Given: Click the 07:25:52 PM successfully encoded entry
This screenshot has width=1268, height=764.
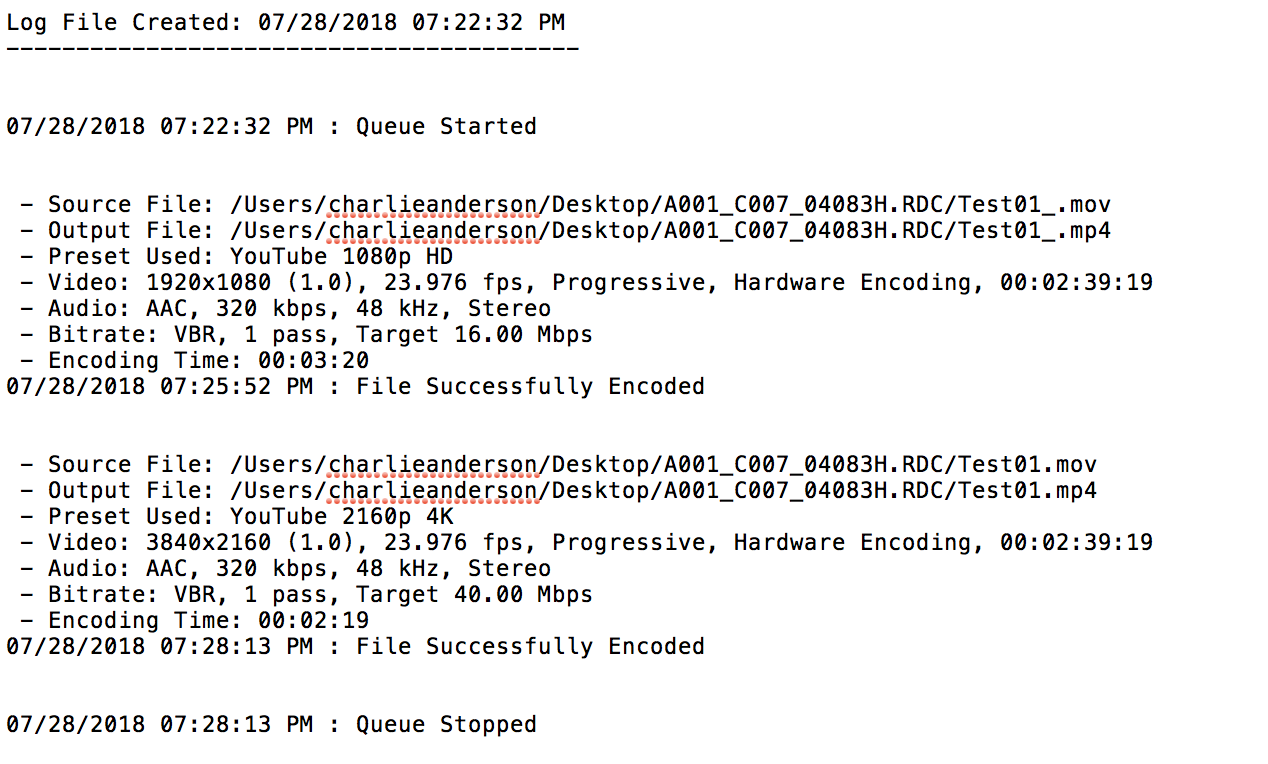Looking at the screenshot, I should pos(355,387).
